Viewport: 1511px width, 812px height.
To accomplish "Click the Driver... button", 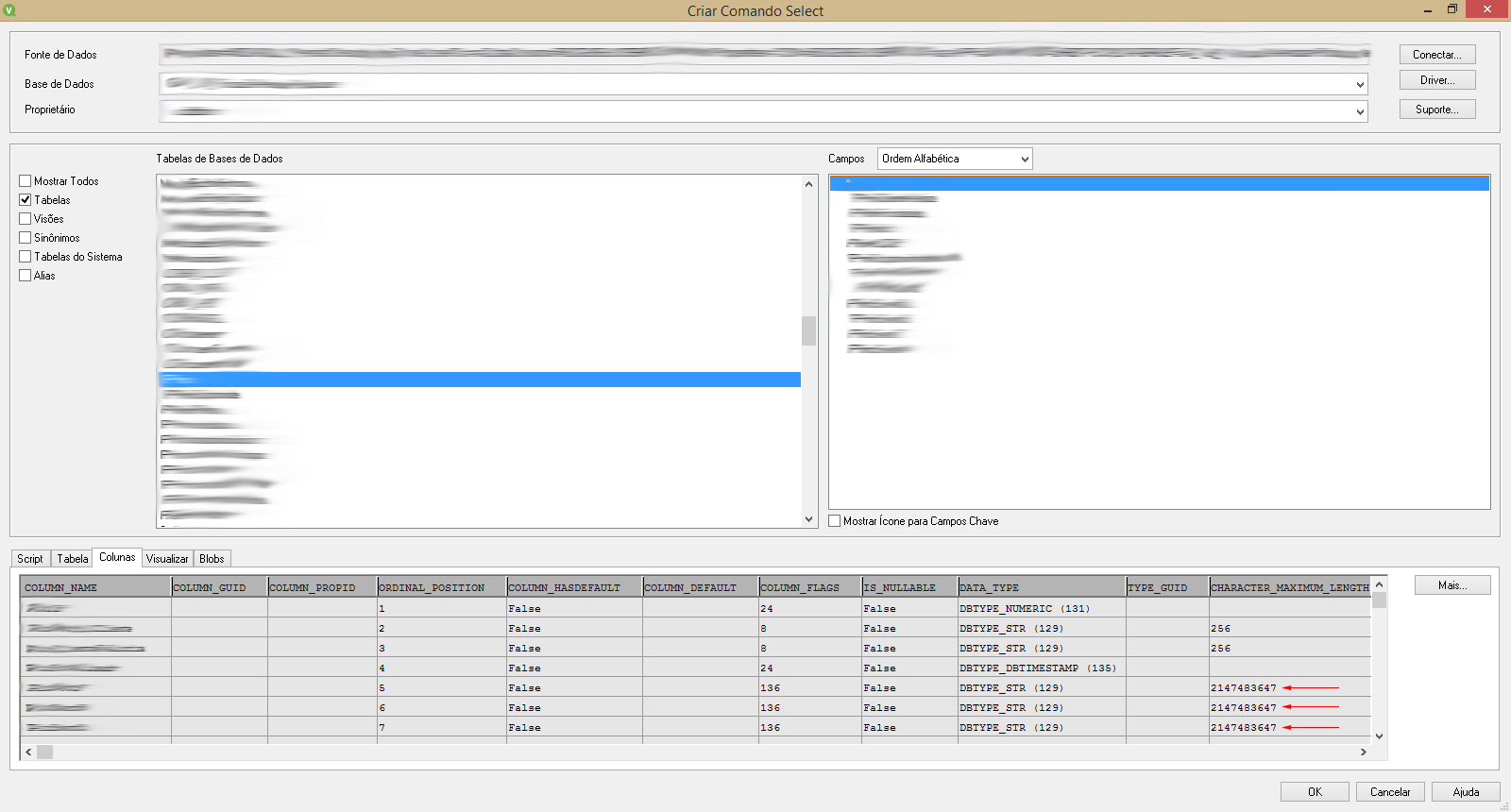I will coord(1437,80).
